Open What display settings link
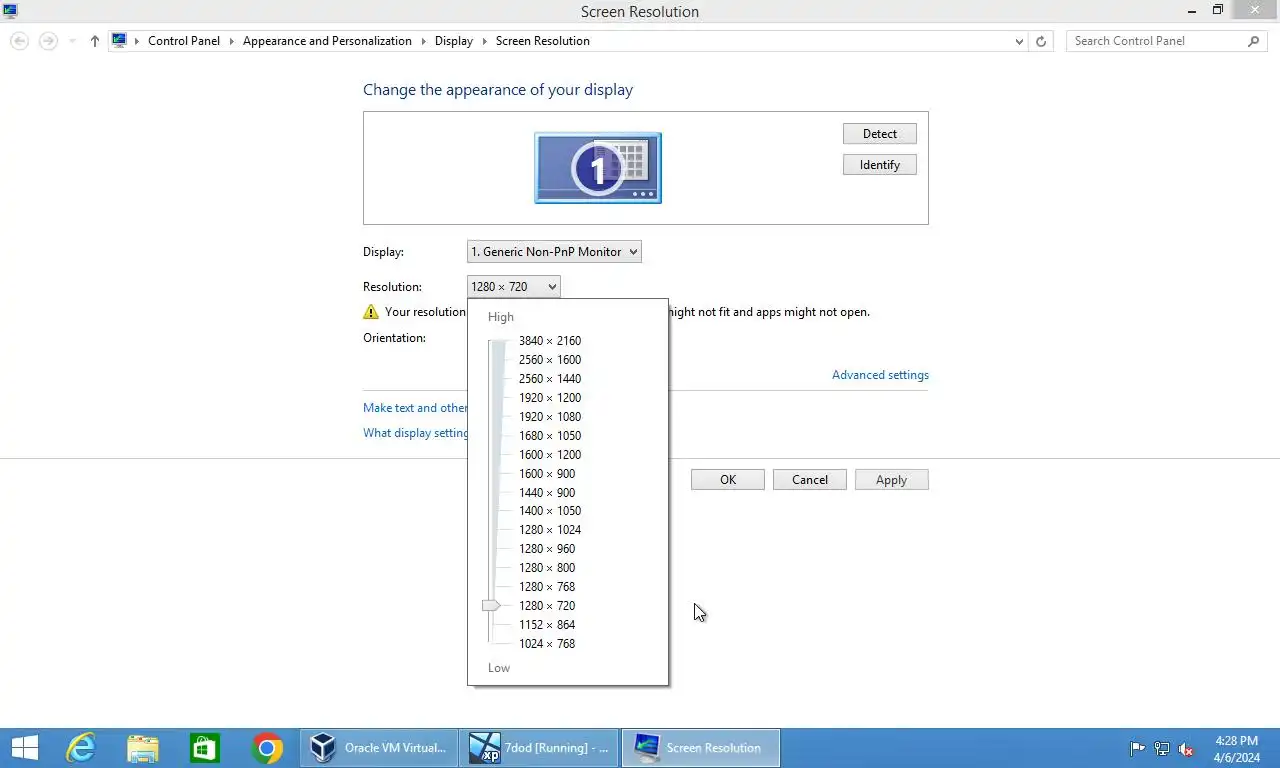 click(415, 433)
